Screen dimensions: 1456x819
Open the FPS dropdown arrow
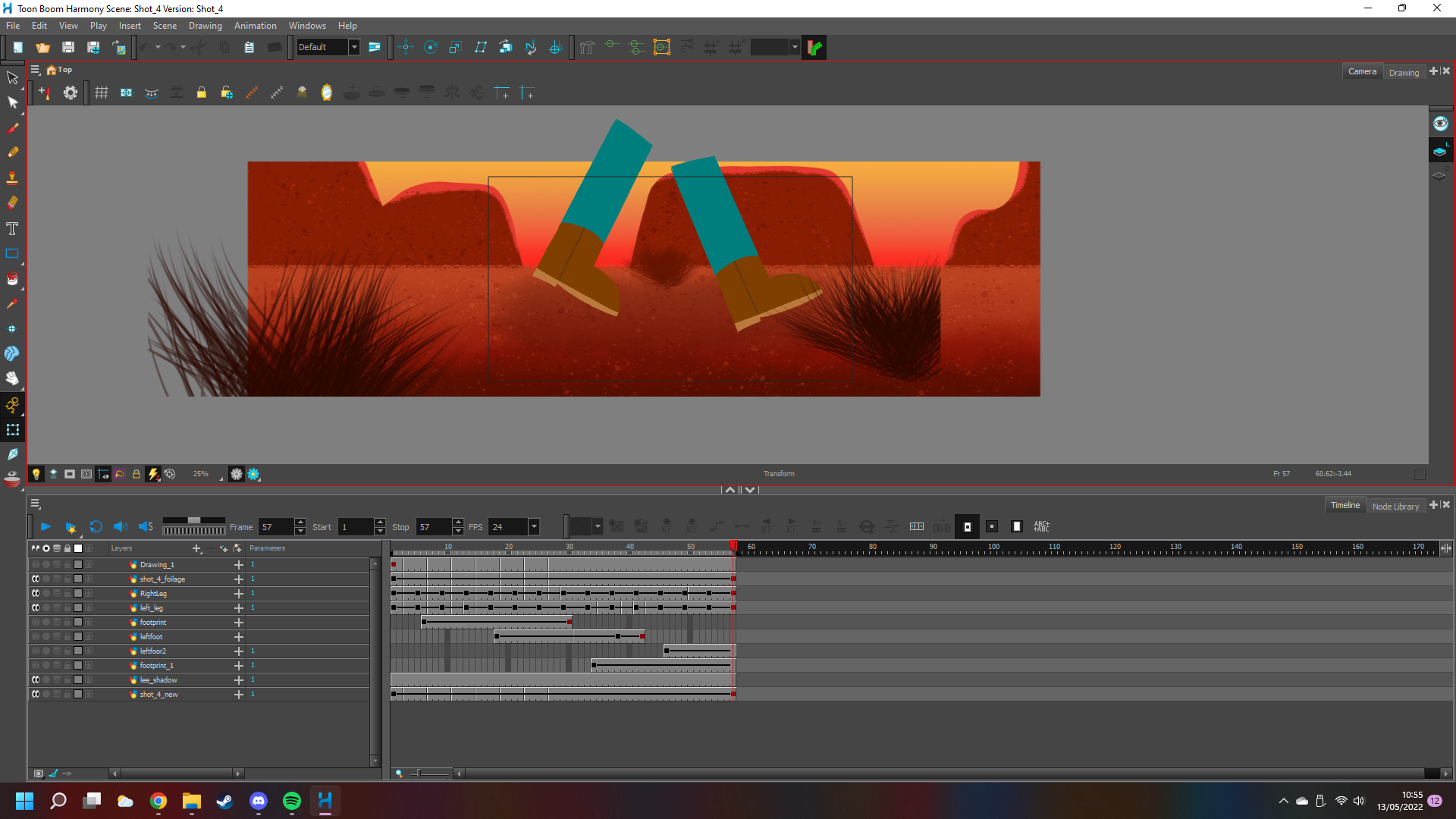(534, 526)
